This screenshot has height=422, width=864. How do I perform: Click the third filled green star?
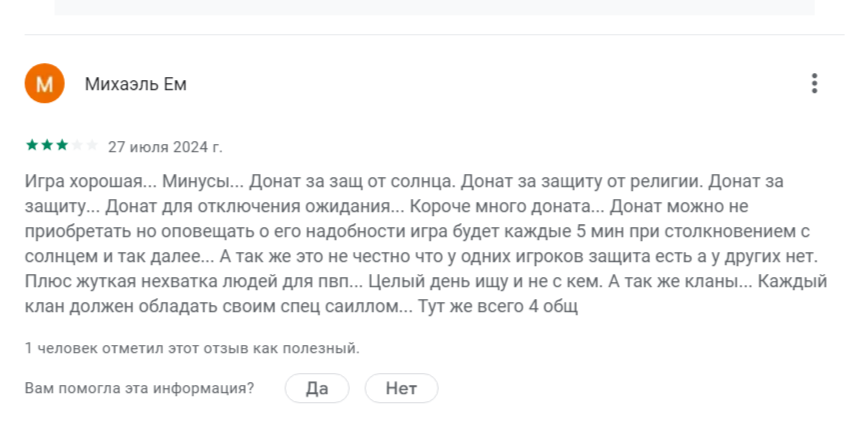62,146
